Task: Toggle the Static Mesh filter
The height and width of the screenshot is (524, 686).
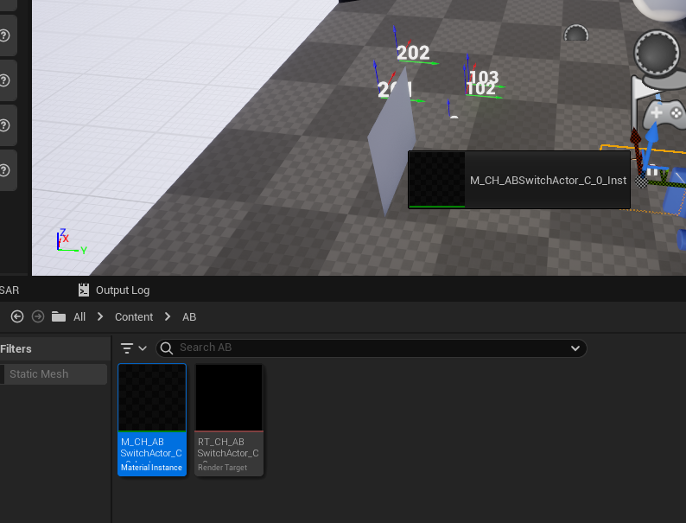Action: [x=54, y=374]
